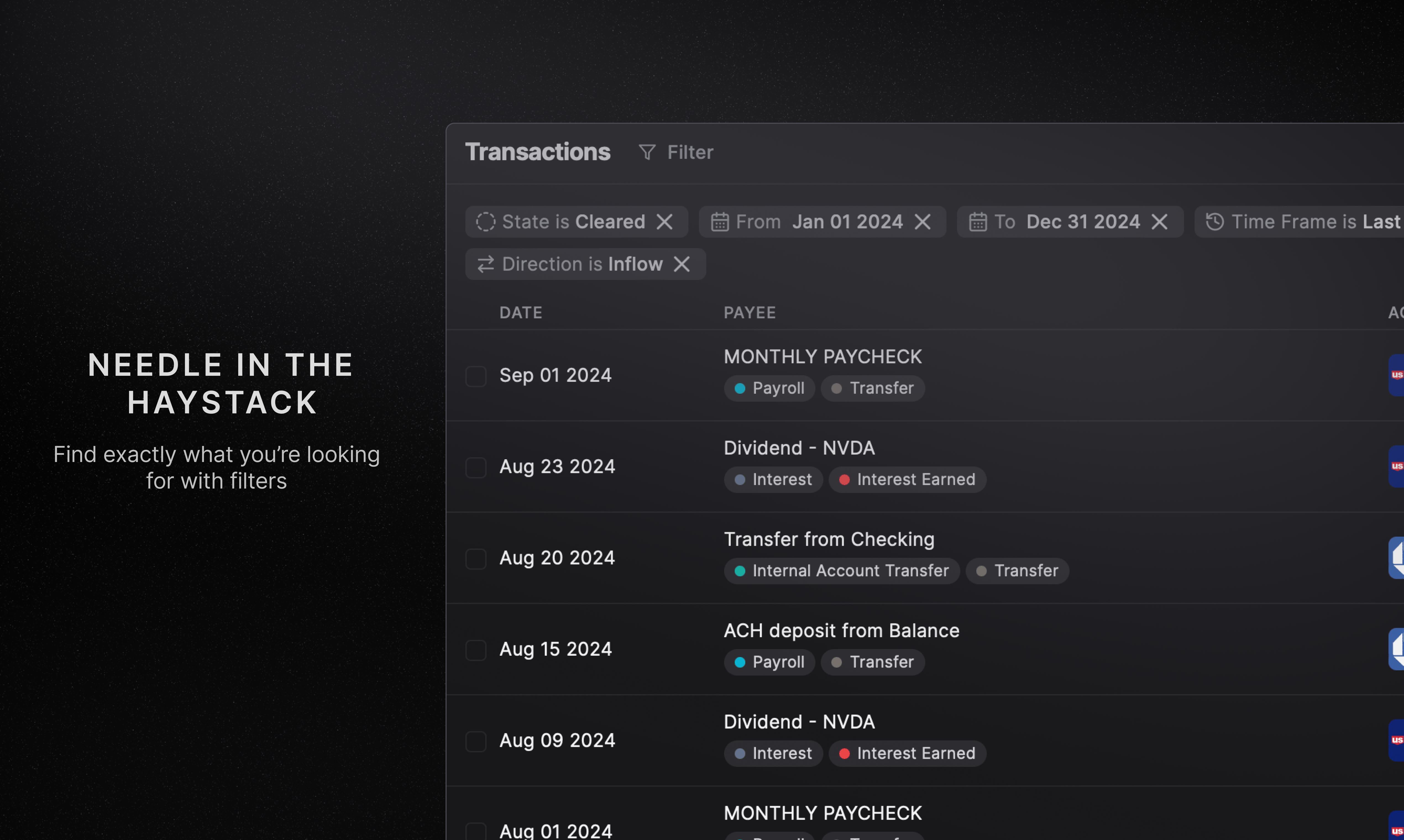Remove the State is Cleared filter
The width and height of the screenshot is (1404, 840).
(x=665, y=222)
